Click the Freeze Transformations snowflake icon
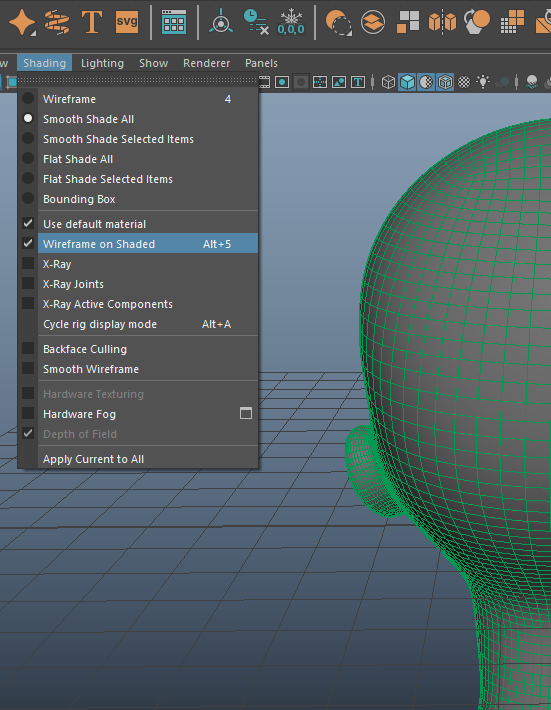This screenshot has height=710, width=551. [x=291, y=22]
